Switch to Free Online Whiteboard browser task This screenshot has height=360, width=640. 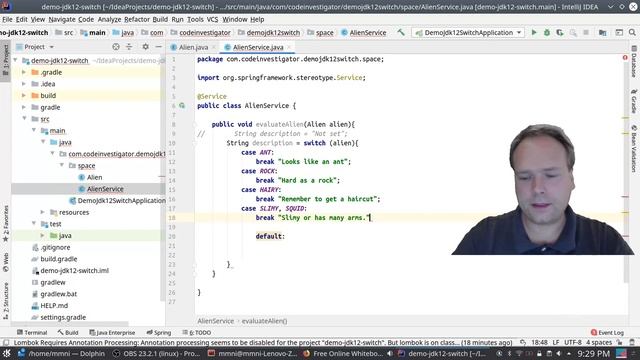click(343, 353)
